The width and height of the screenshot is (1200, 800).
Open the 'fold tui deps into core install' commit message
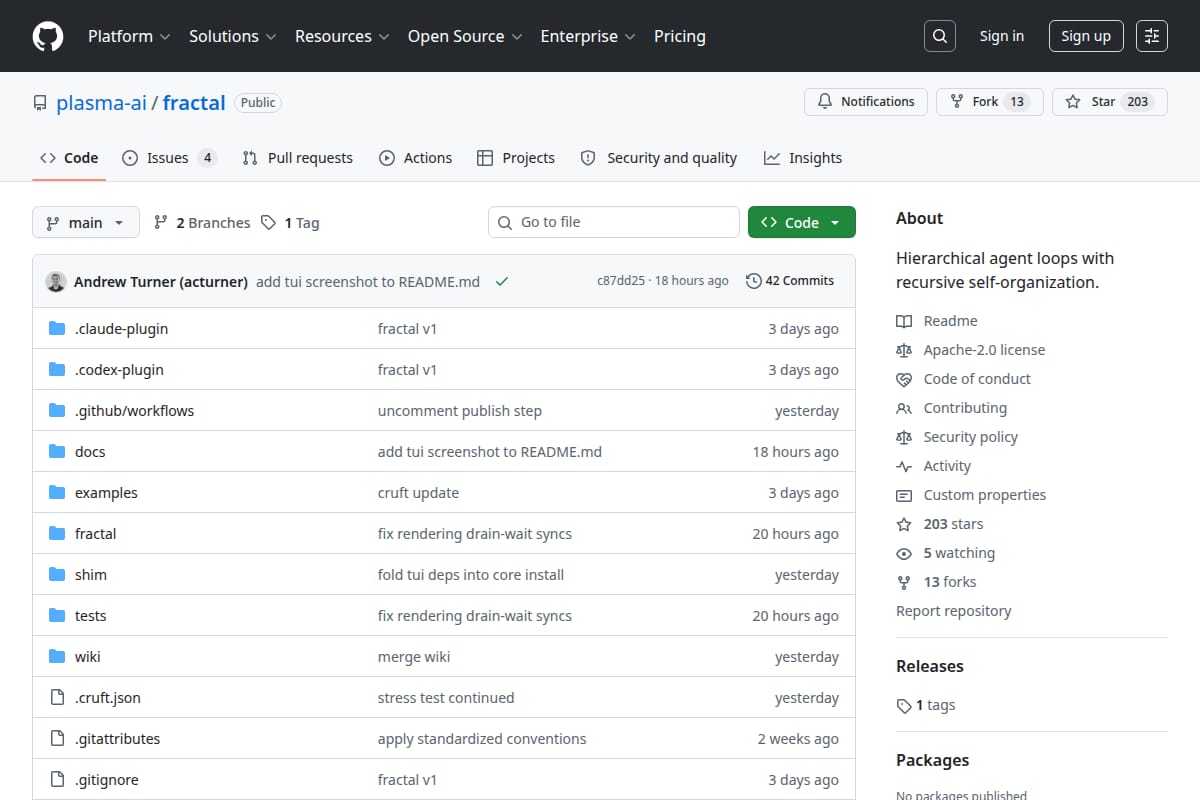471,575
